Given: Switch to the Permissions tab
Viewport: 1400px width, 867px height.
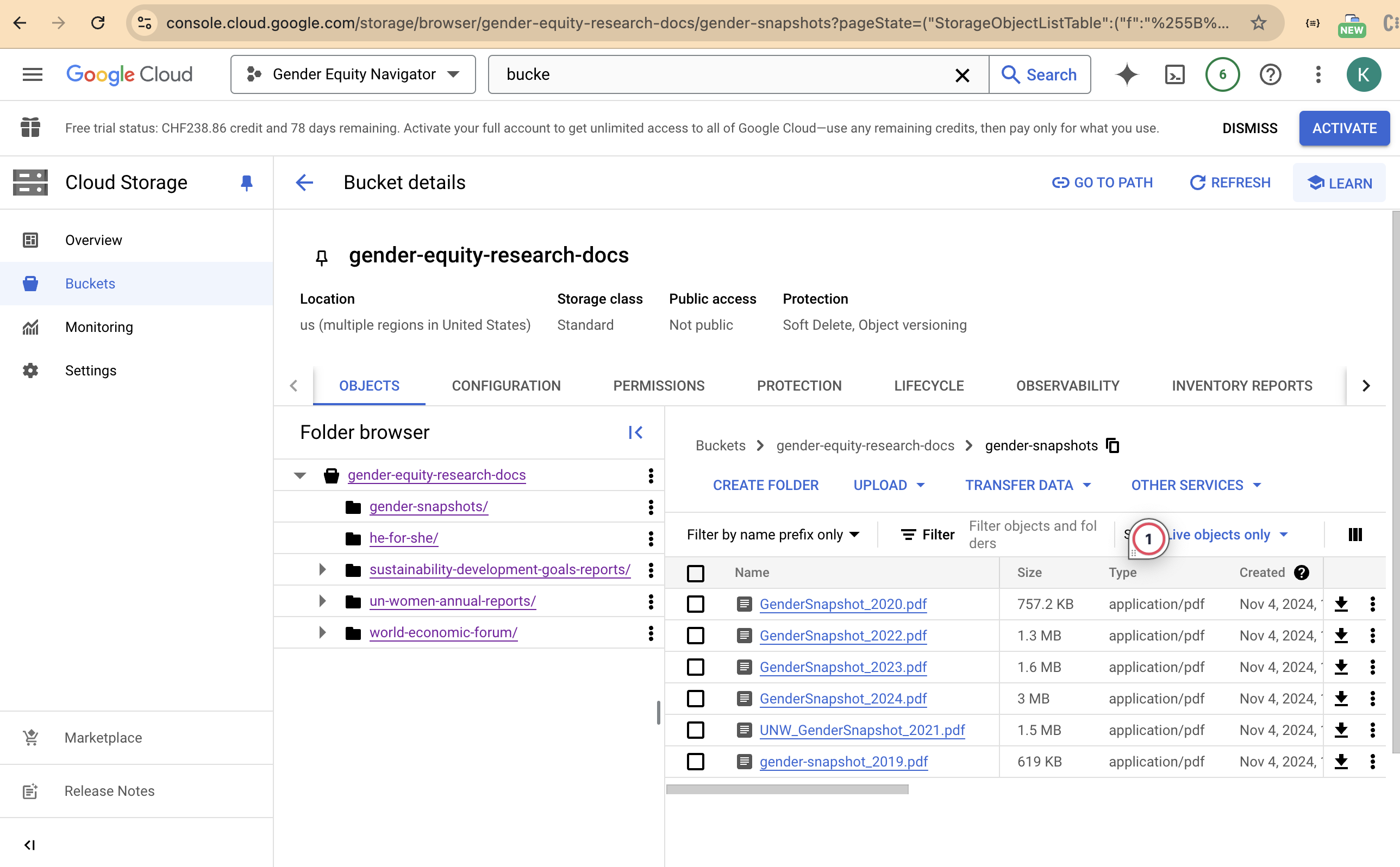Looking at the screenshot, I should pos(658,385).
